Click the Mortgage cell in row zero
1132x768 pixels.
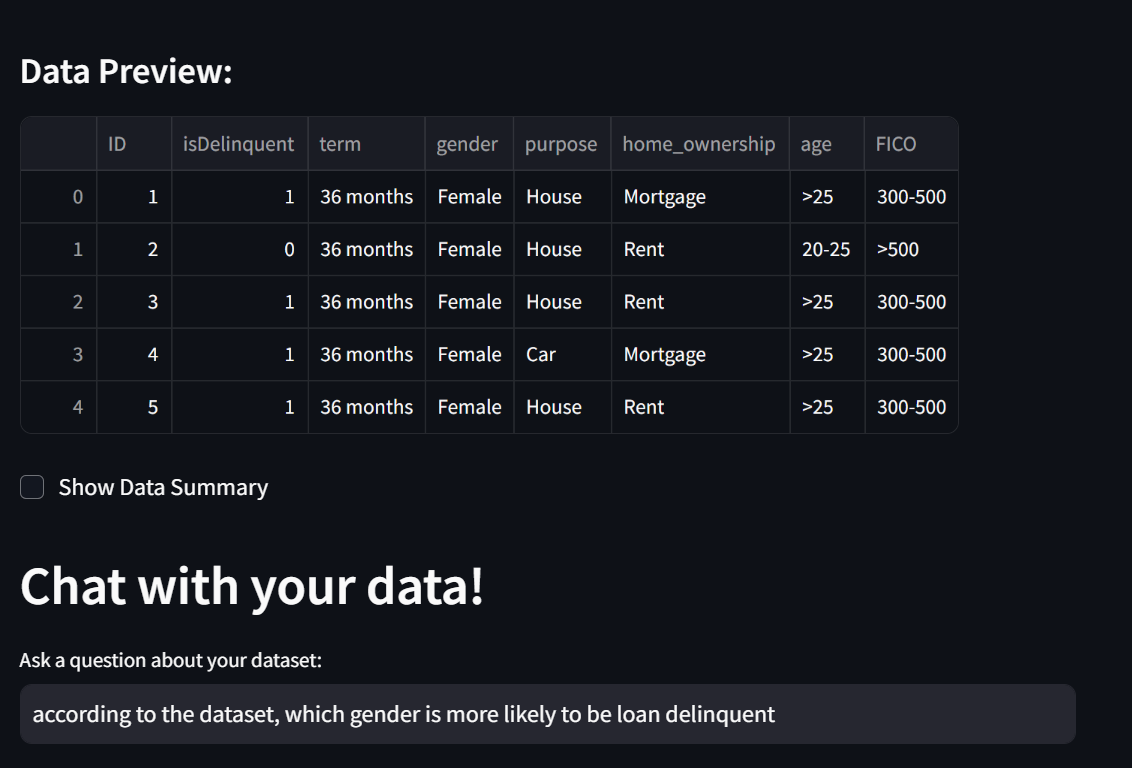664,196
